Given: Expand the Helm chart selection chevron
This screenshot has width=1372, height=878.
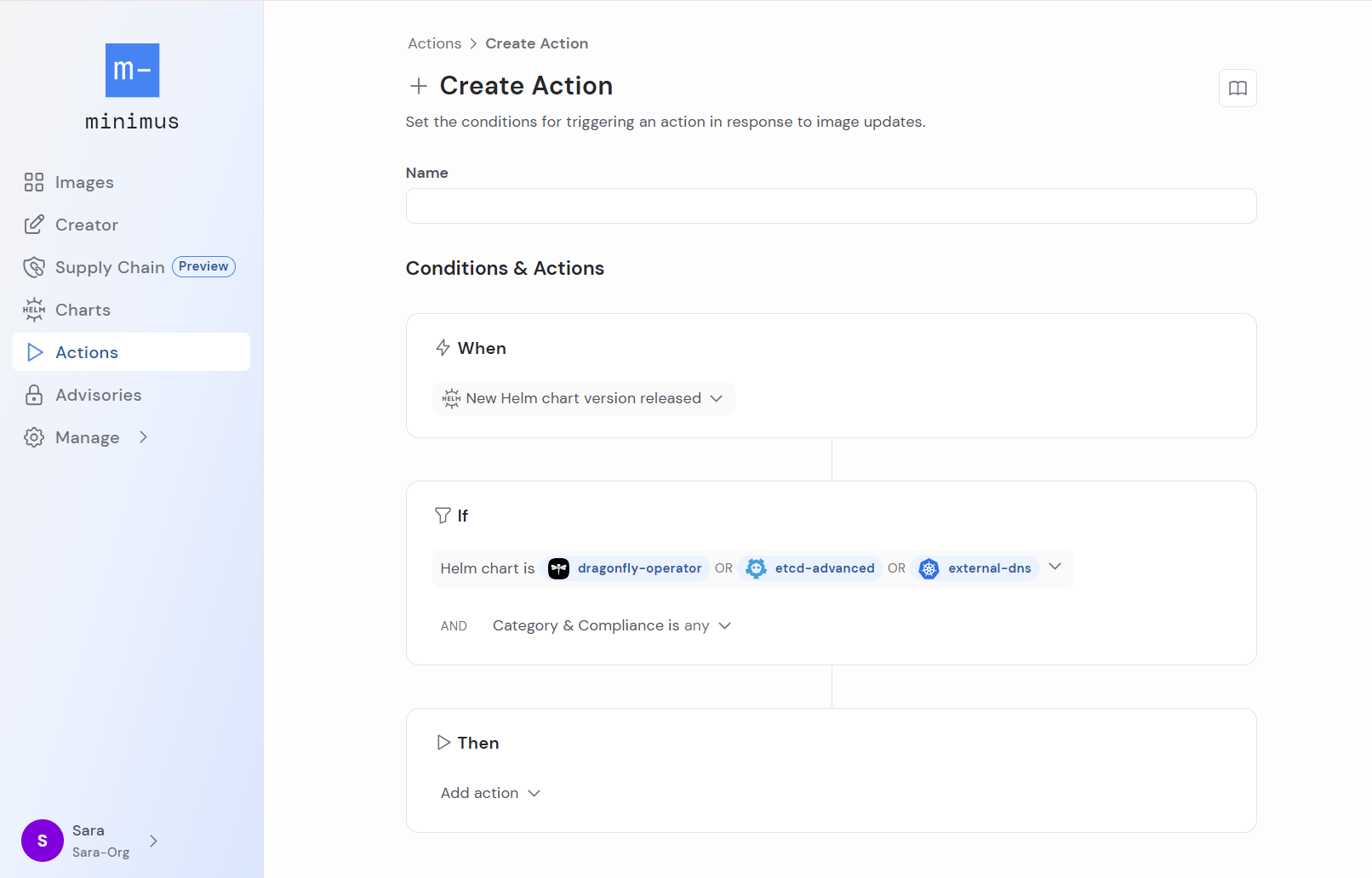Looking at the screenshot, I should pyautogui.click(x=1055, y=567).
